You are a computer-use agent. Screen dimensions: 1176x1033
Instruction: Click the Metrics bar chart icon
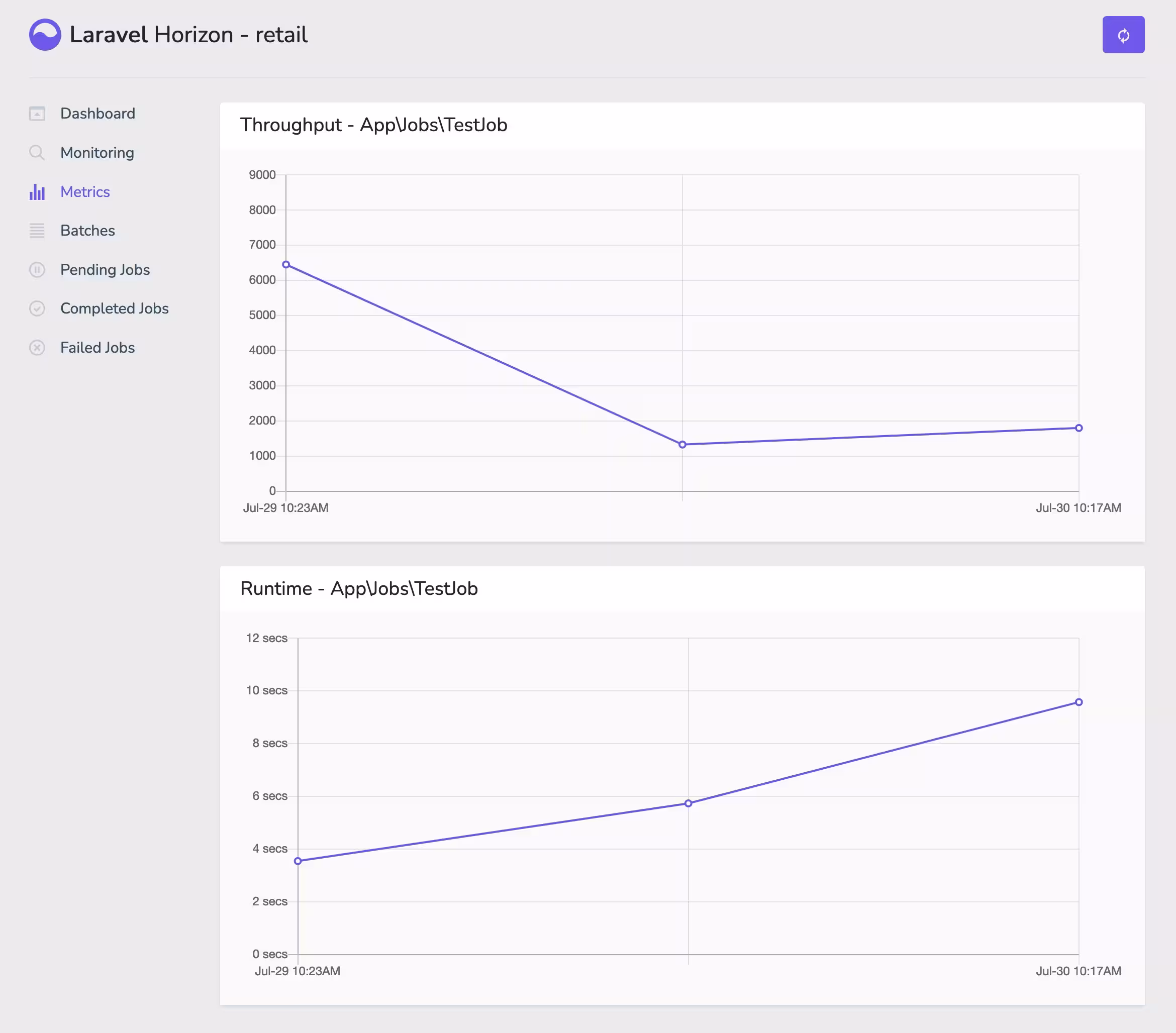coord(37,191)
